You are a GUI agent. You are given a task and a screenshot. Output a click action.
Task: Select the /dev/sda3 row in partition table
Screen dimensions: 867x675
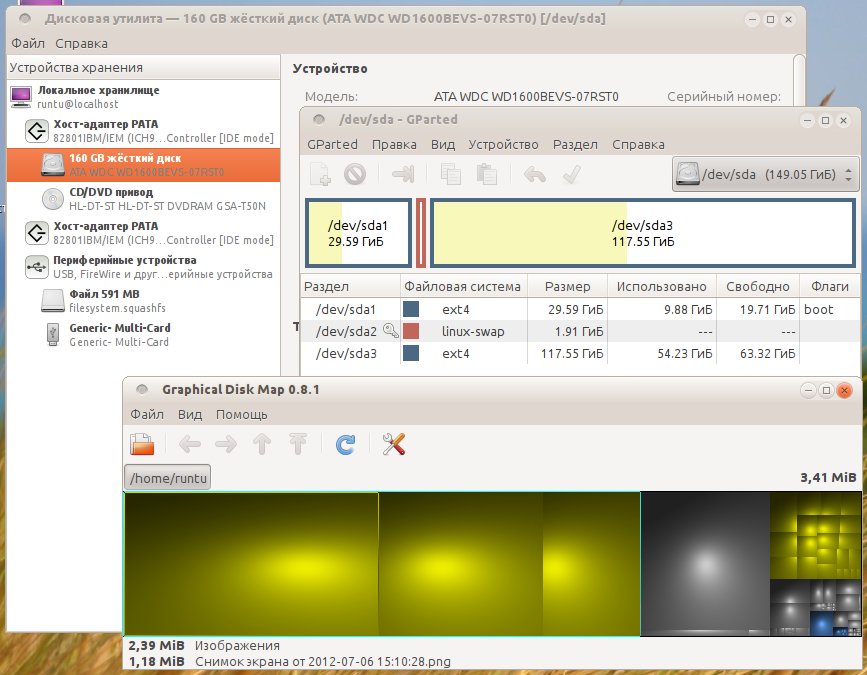pos(581,353)
